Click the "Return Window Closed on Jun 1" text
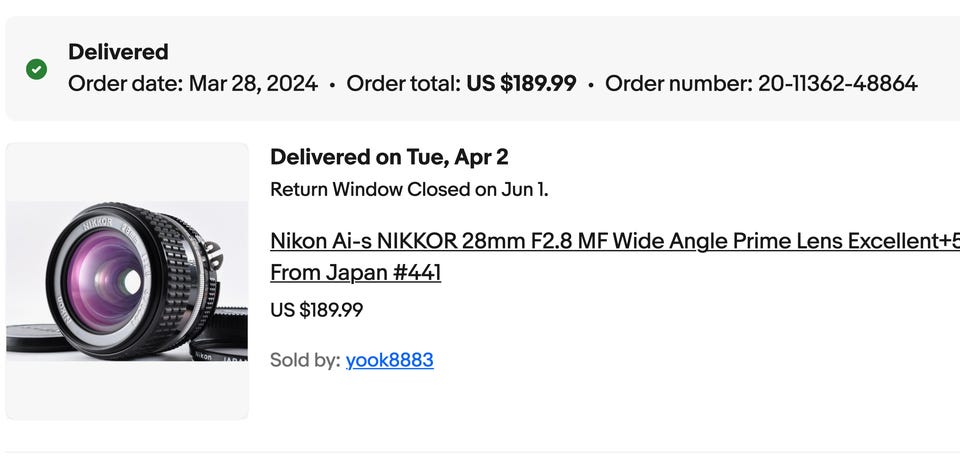960x469 pixels. point(409,189)
